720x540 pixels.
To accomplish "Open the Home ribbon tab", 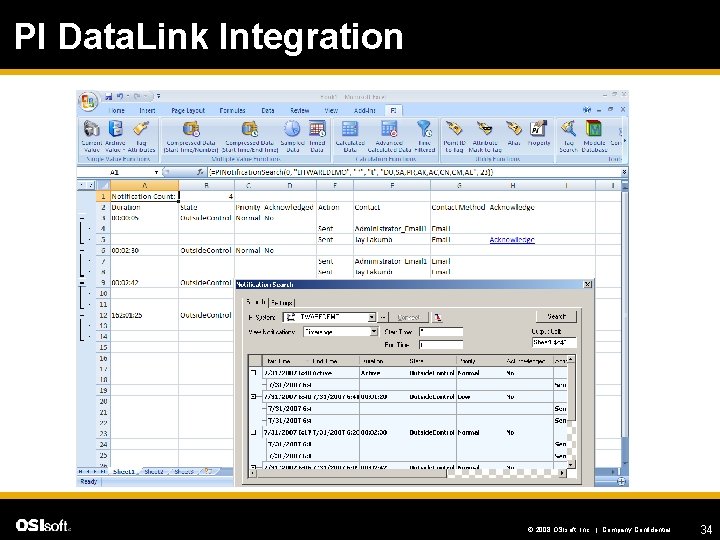I will 116,111.
